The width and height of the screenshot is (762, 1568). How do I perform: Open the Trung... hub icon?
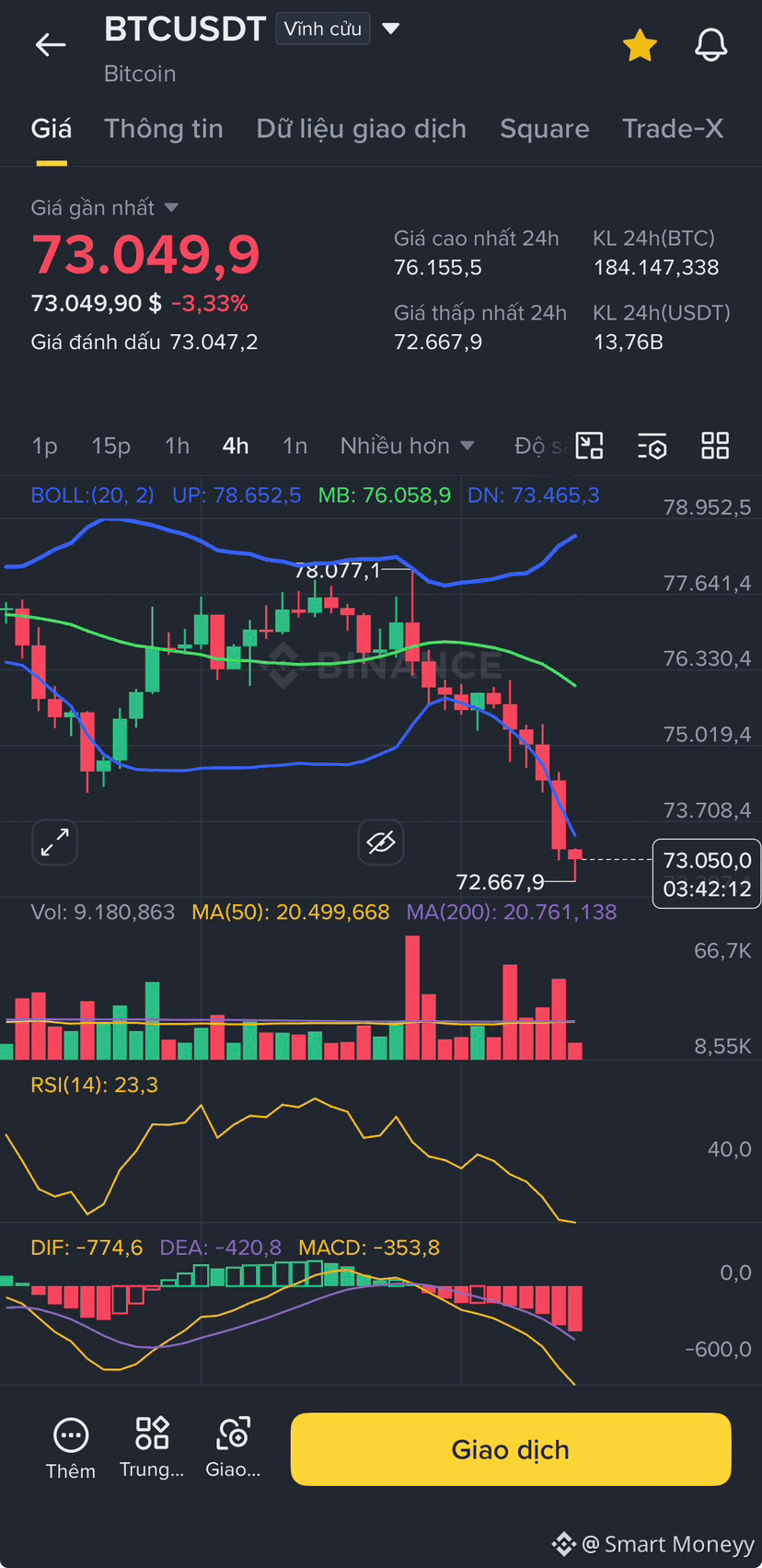pyautogui.click(x=152, y=1448)
